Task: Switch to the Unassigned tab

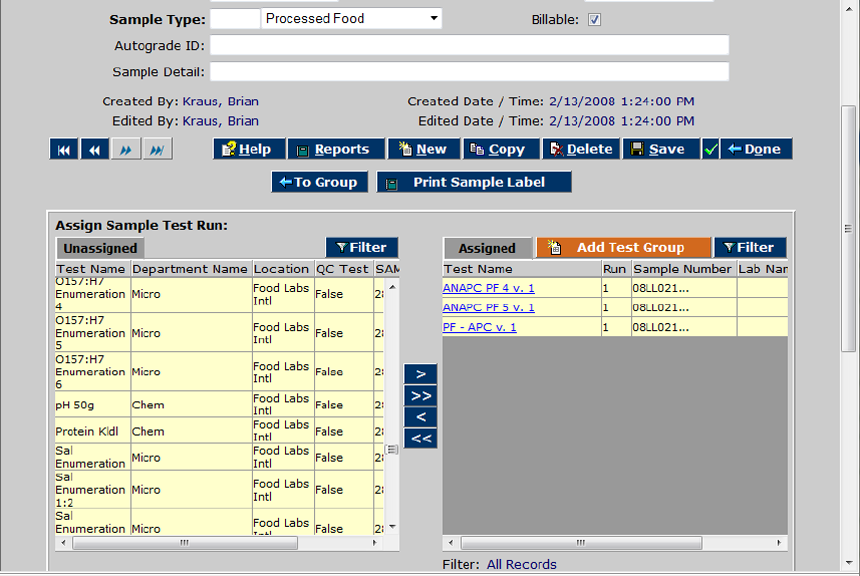Action: point(100,248)
